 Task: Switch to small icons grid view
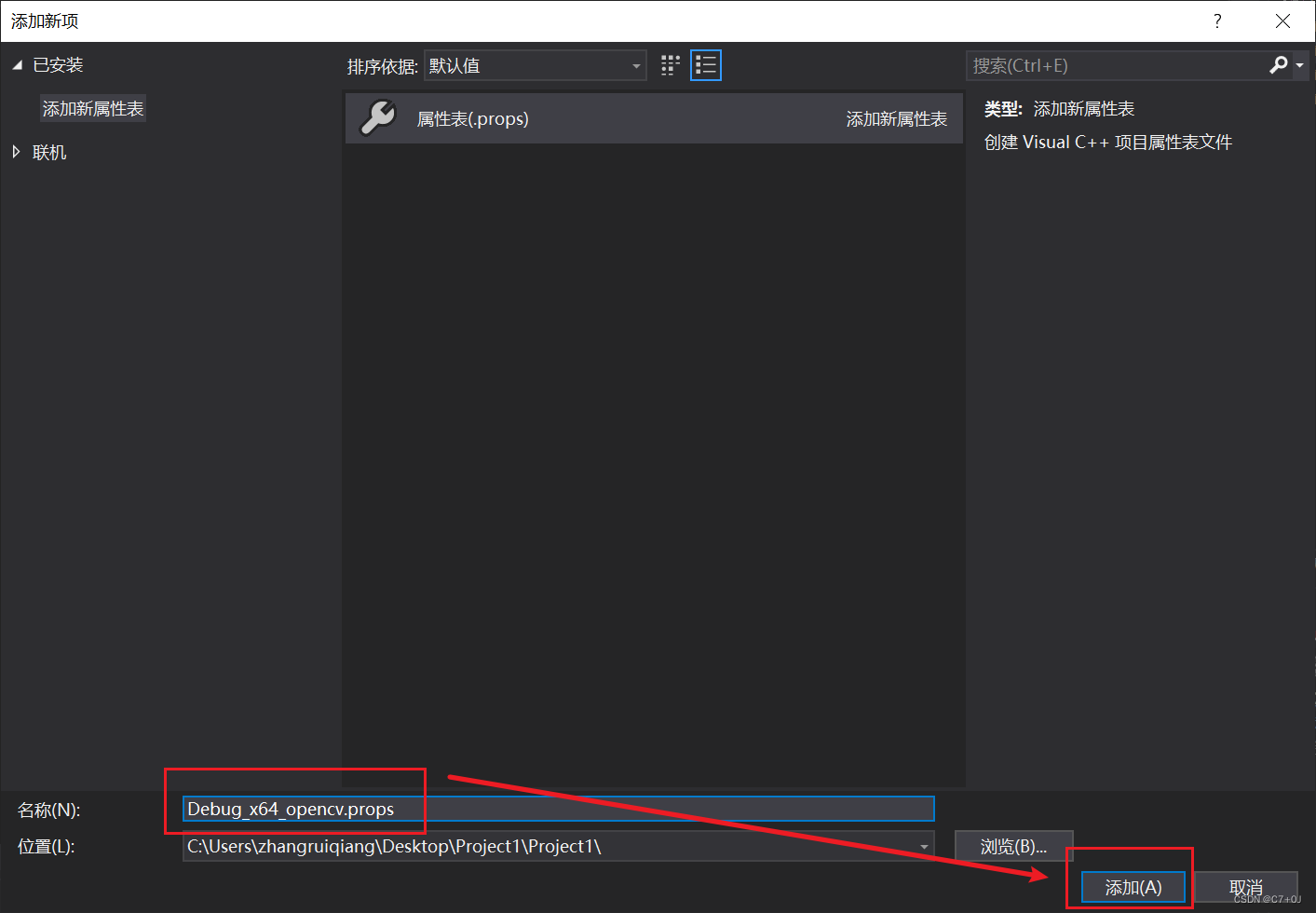pyautogui.click(x=671, y=65)
